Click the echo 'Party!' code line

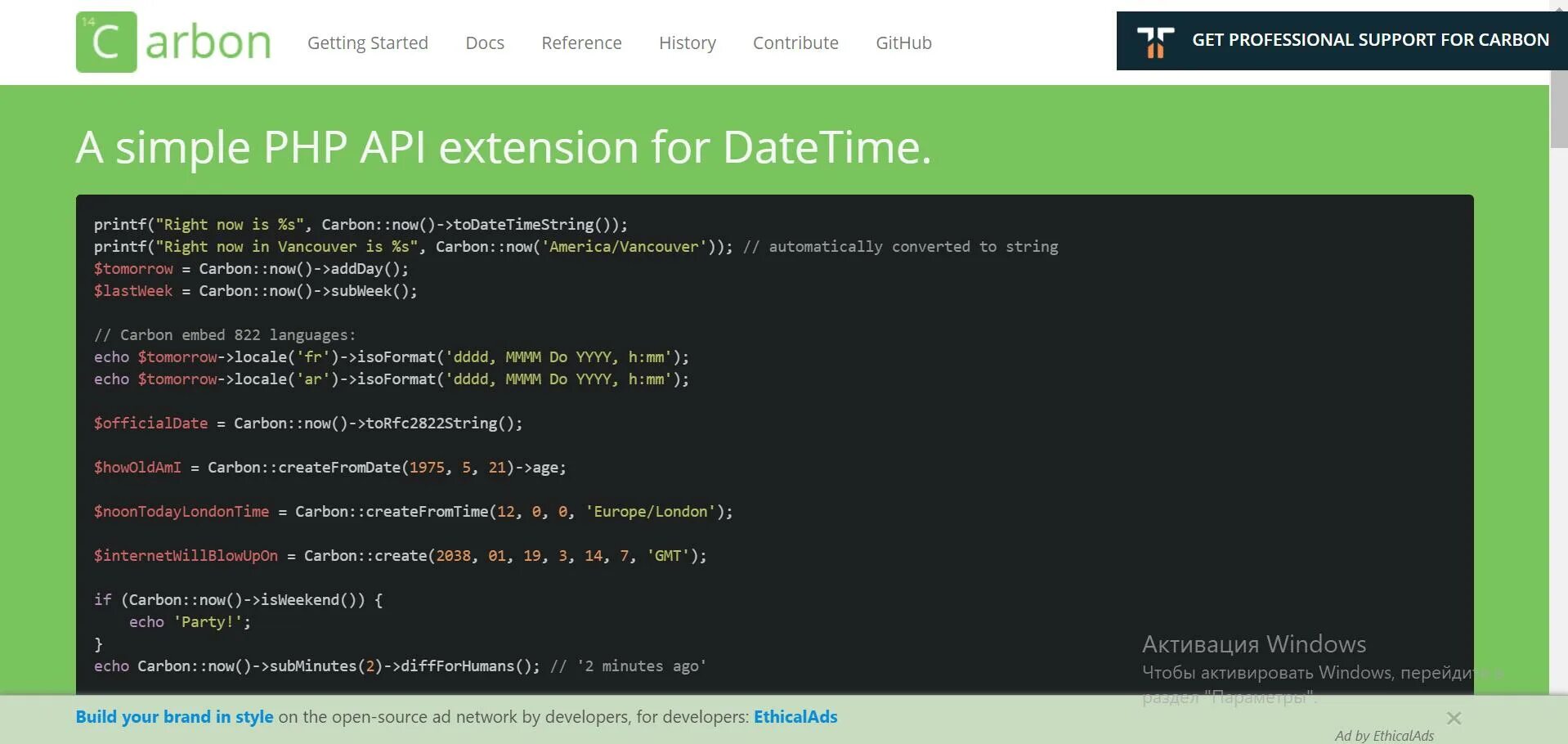[x=190, y=621]
